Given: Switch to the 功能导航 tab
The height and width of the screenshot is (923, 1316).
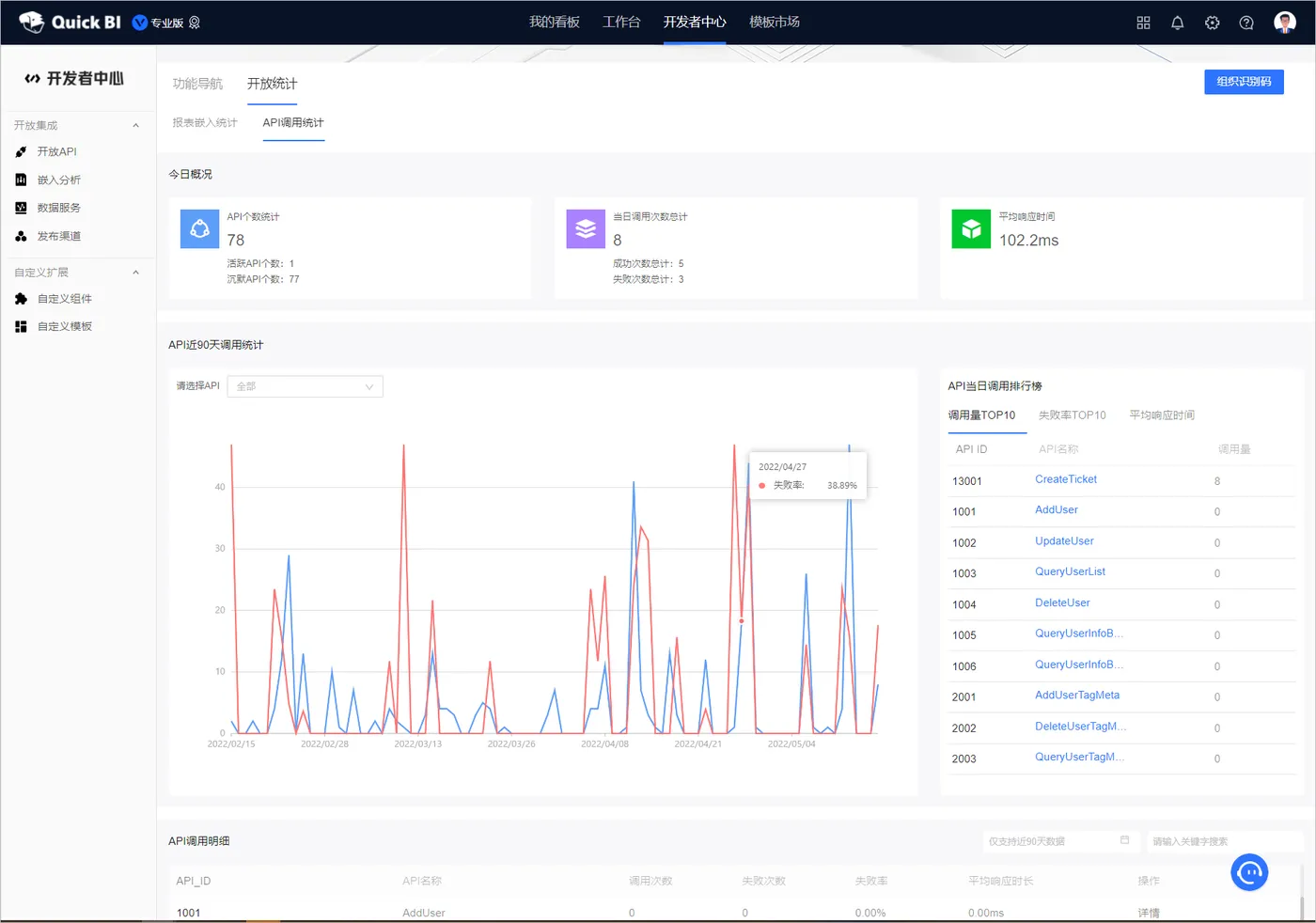Looking at the screenshot, I should coord(197,84).
